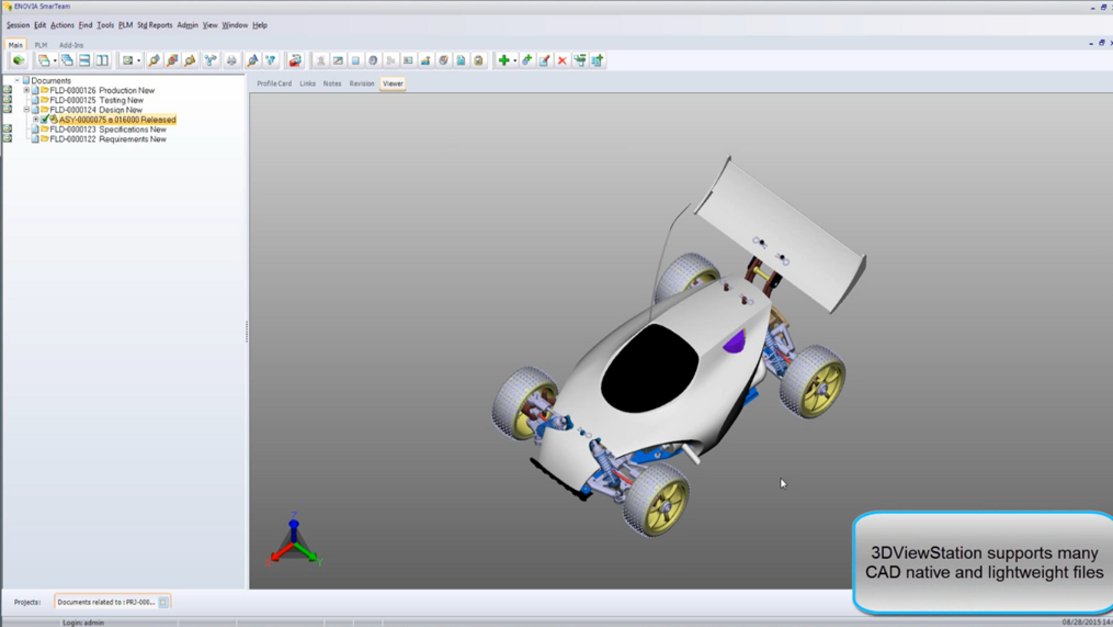This screenshot has height=627, width=1113.
Task: Select FLD-0000124 Design New folder
Action: click(96, 110)
